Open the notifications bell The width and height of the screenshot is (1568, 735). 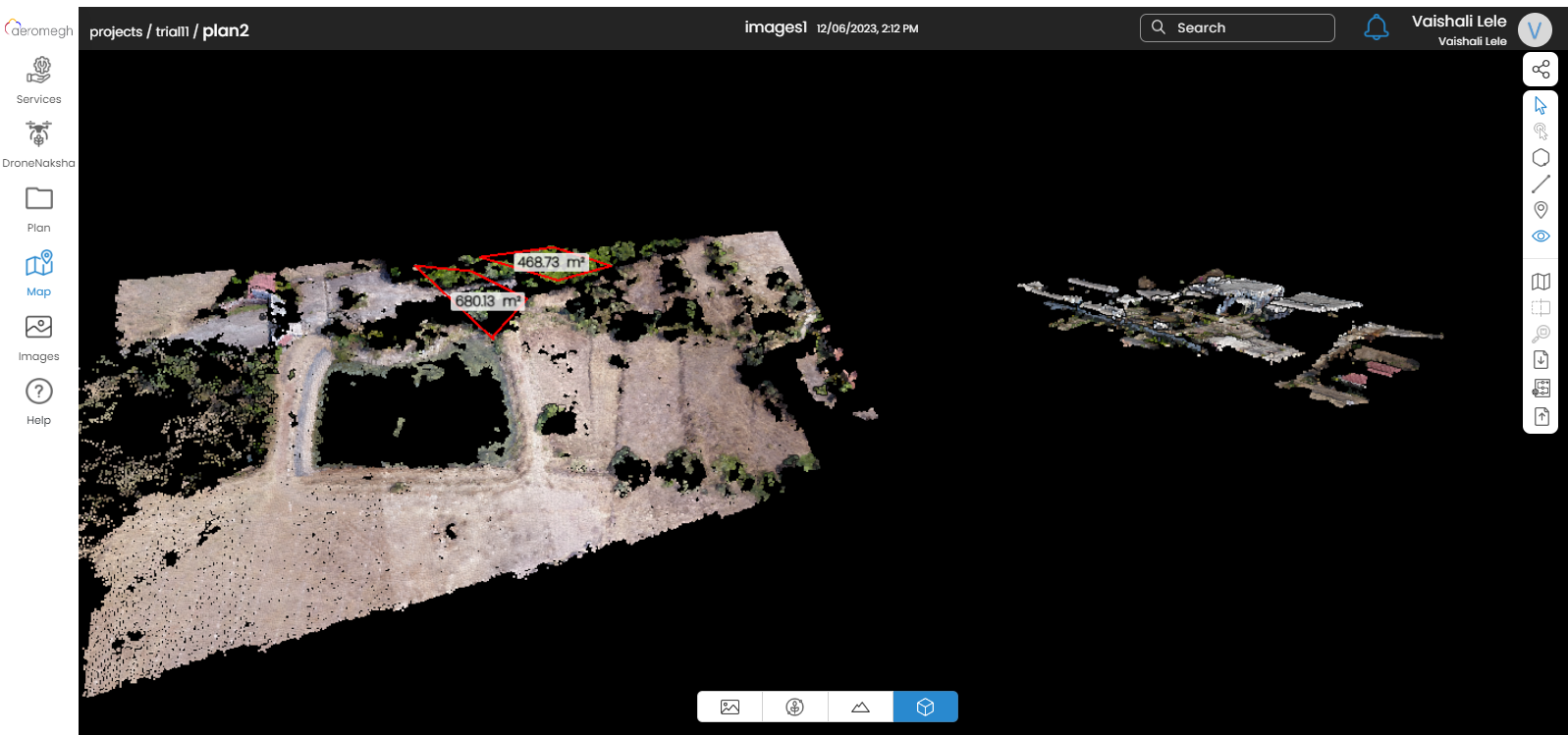tap(1377, 27)
